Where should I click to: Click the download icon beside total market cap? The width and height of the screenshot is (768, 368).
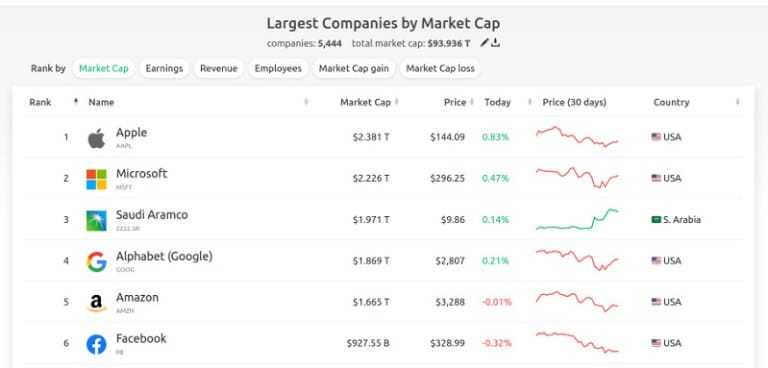496,43
